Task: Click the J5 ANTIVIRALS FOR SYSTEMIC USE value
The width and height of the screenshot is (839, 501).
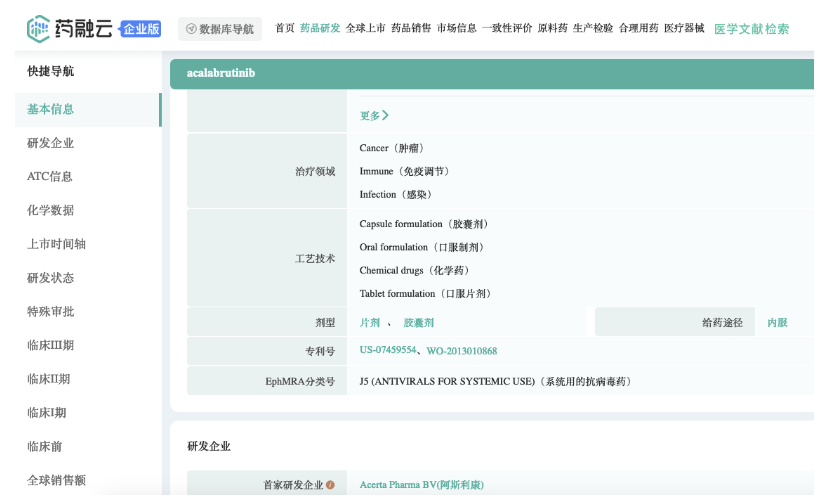Action: 495,382
